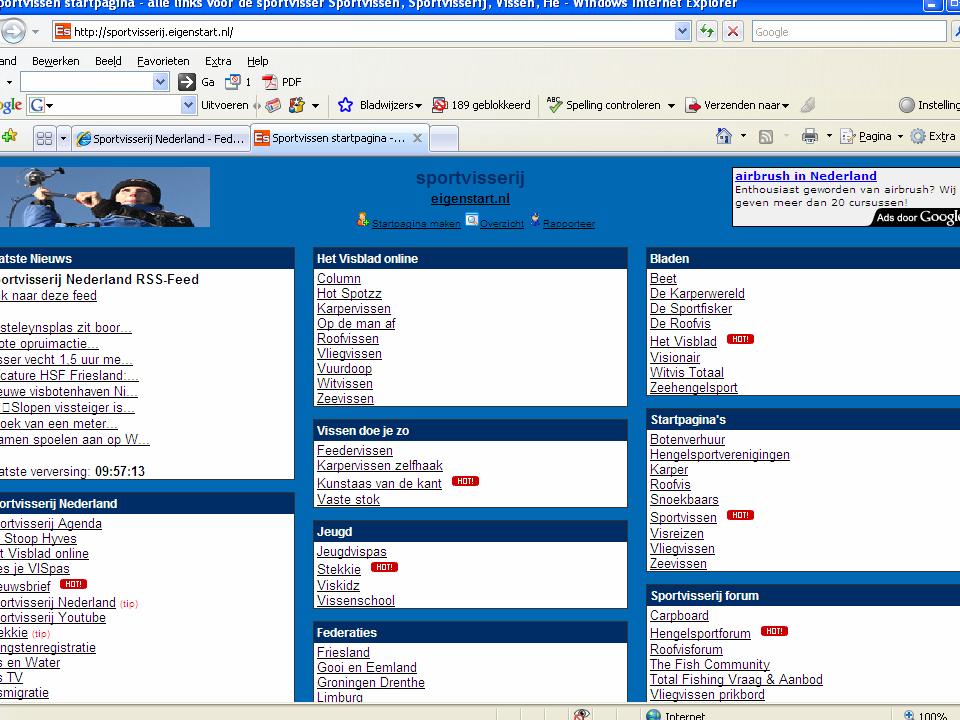Open the Karpervissen link

354,309
